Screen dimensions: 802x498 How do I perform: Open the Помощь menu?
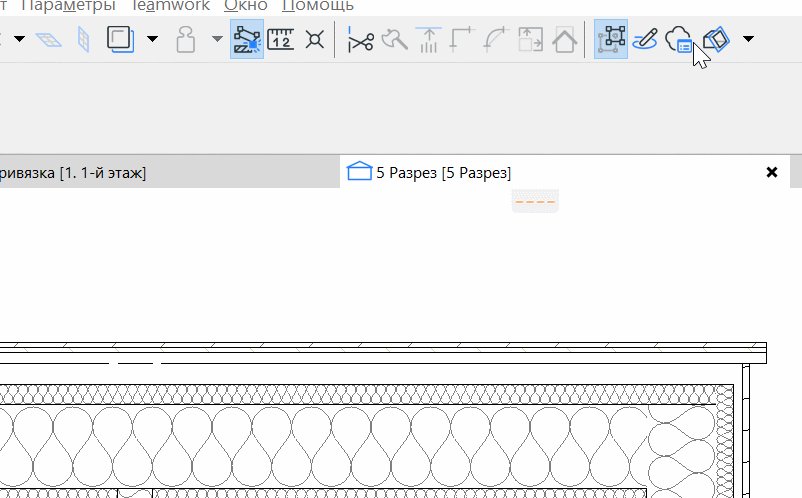(318, 6)
